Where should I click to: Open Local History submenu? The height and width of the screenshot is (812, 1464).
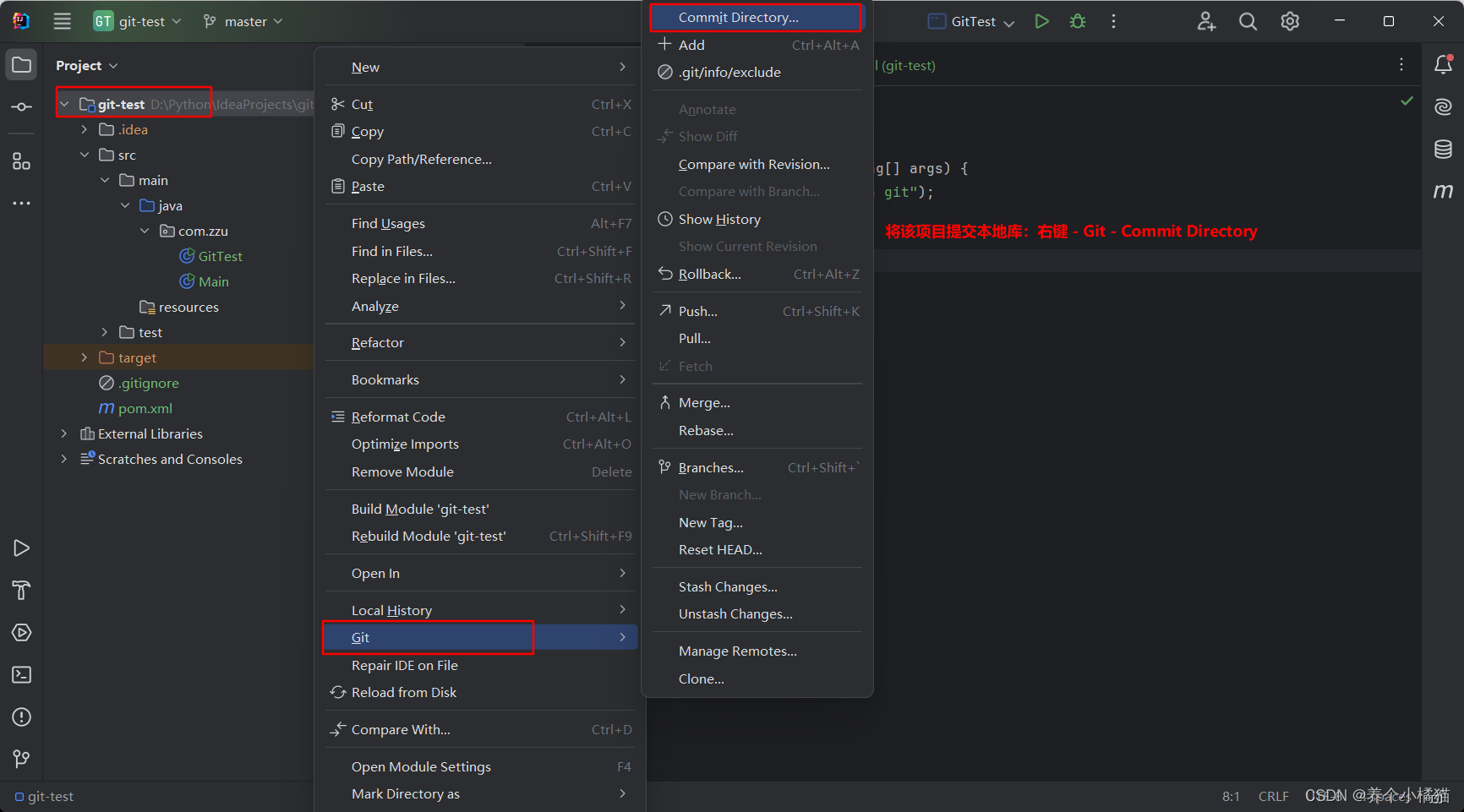(479, 610)
